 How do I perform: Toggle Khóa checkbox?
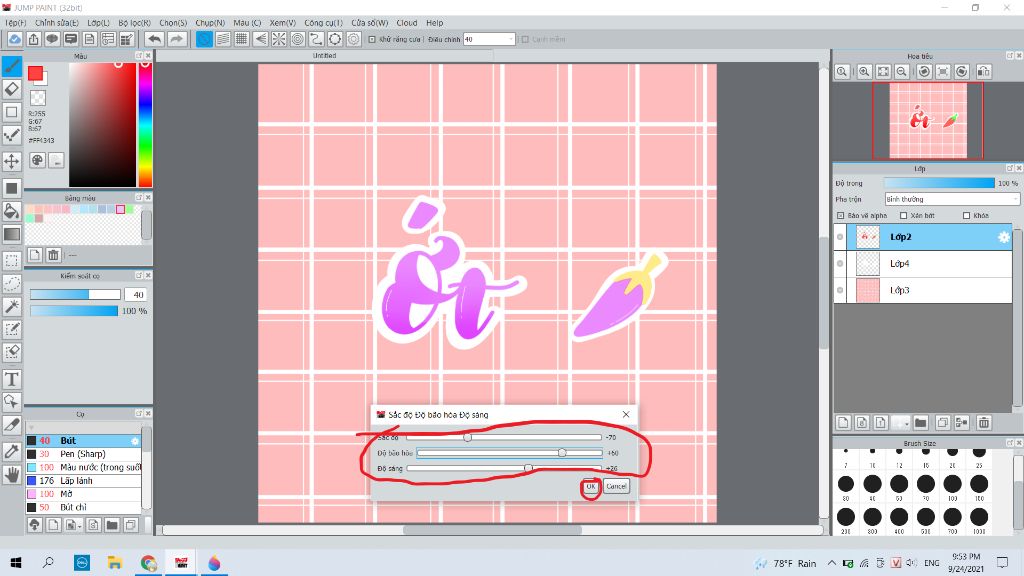point(967,216)
